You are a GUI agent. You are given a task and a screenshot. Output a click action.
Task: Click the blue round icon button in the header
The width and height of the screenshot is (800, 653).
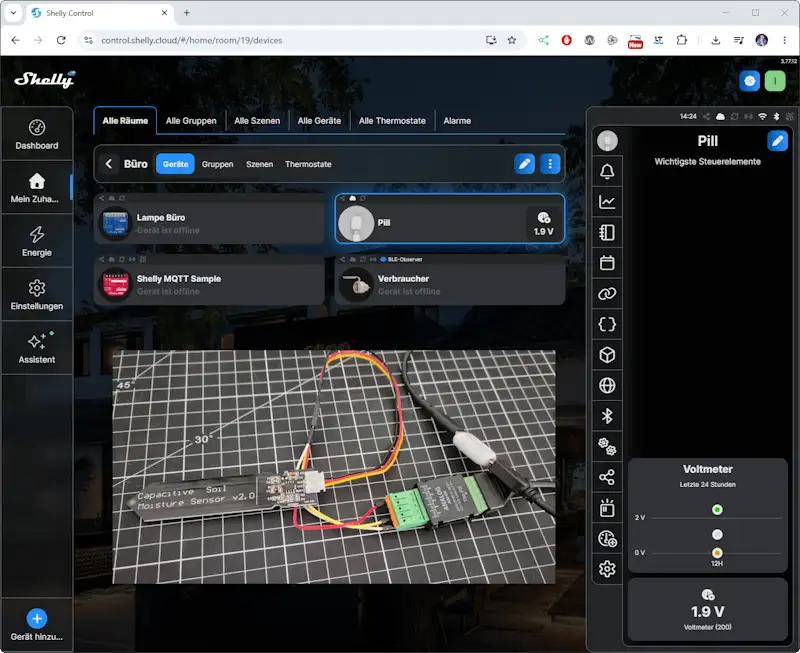[x=749, y=81]
